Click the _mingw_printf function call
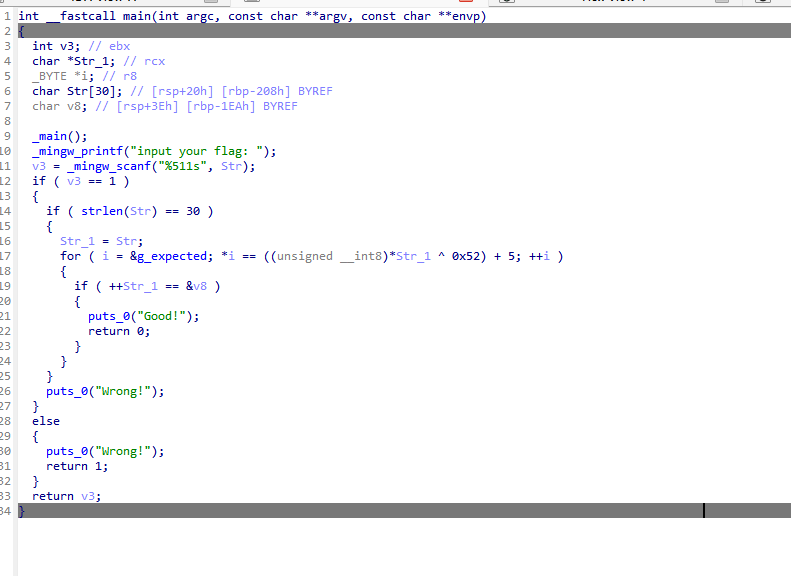Image resolution: width=791 pixels, height=576 pixels. coord(77,151)
